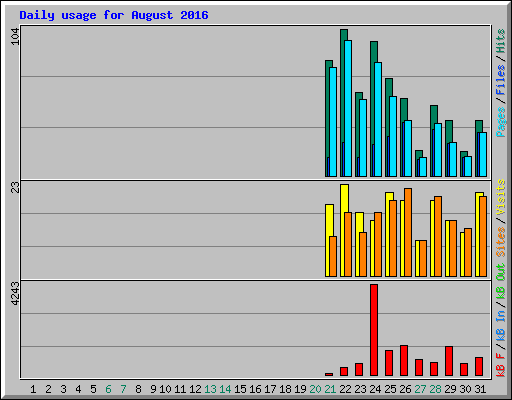512x400 pixels.
Task: Click green weekend day 27 label
Action: point(420,389)
